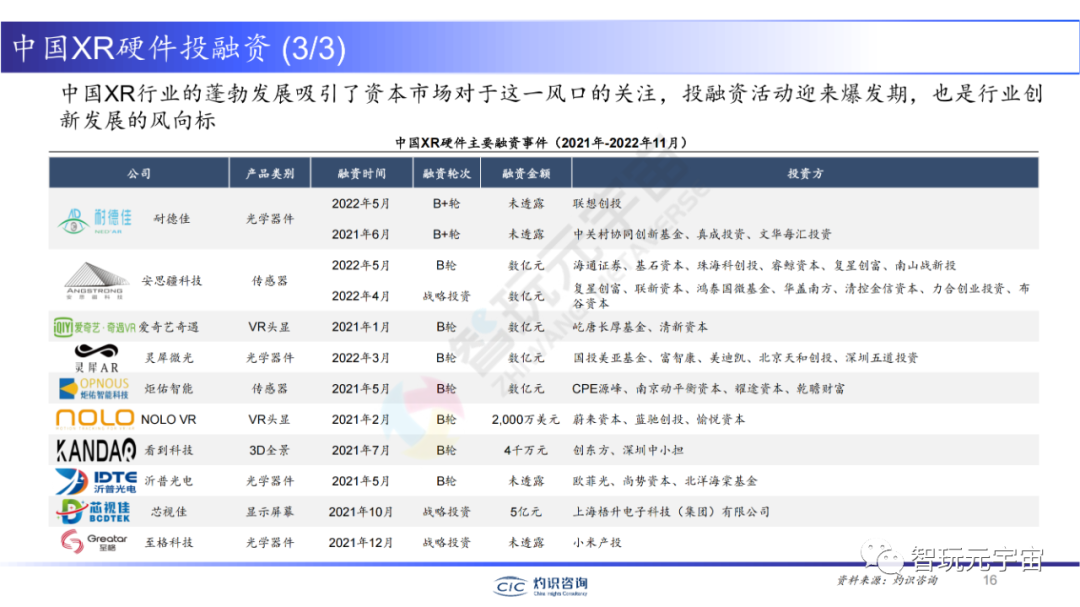Click the investor cell 创东方、深圳中小担
Image resolution: width=1080 pixels, height=607 pixels.
click(628, 450)
